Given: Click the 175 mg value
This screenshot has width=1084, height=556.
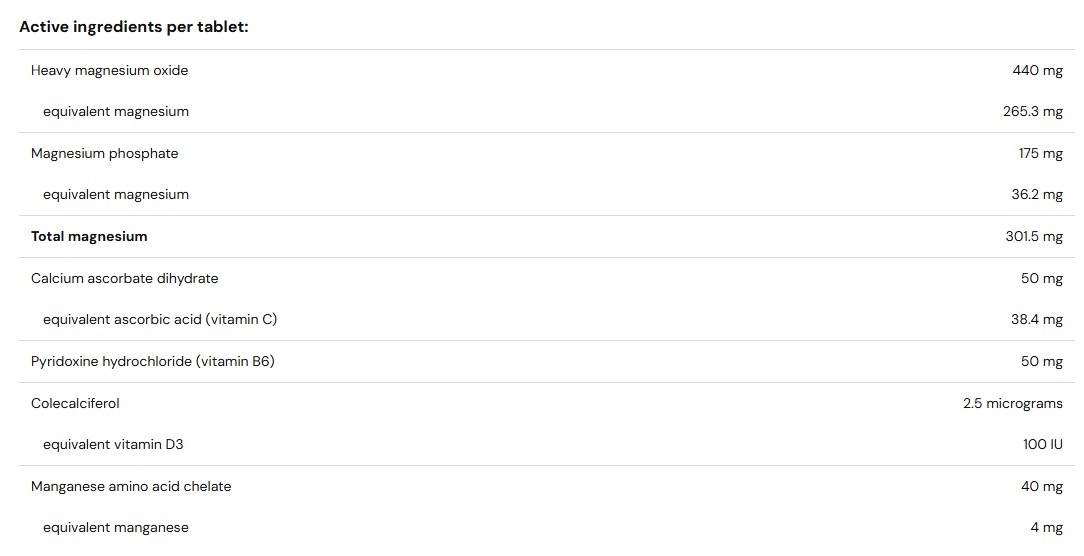Looking at the screenshot, I should click(x=1040, y=153).
